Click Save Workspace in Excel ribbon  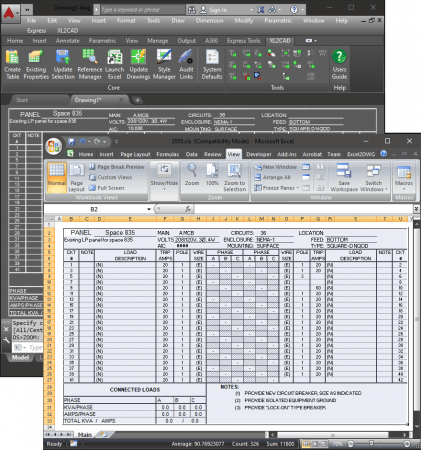(344, 177)
